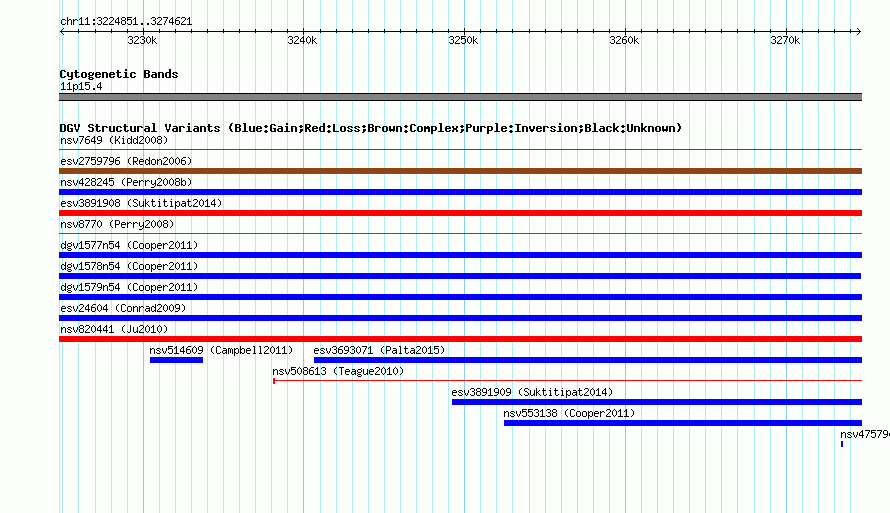Open the esv3891909 (Suktitipat2014) label
The width and height of the screenshot is (890, 513).
click(532, 392)
